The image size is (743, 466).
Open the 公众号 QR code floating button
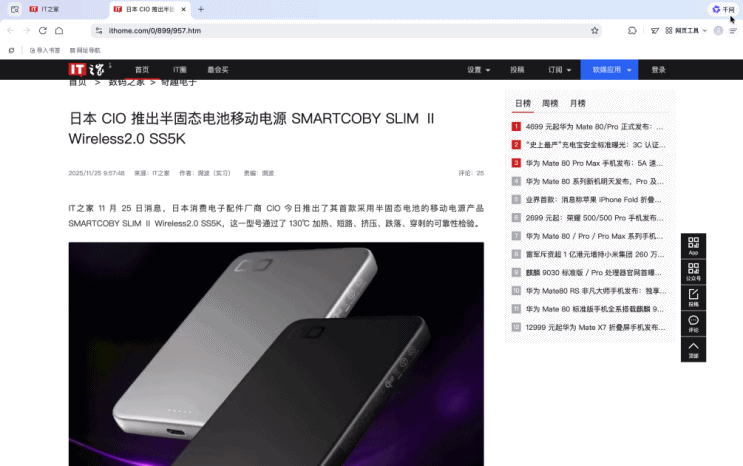point(693,272)
